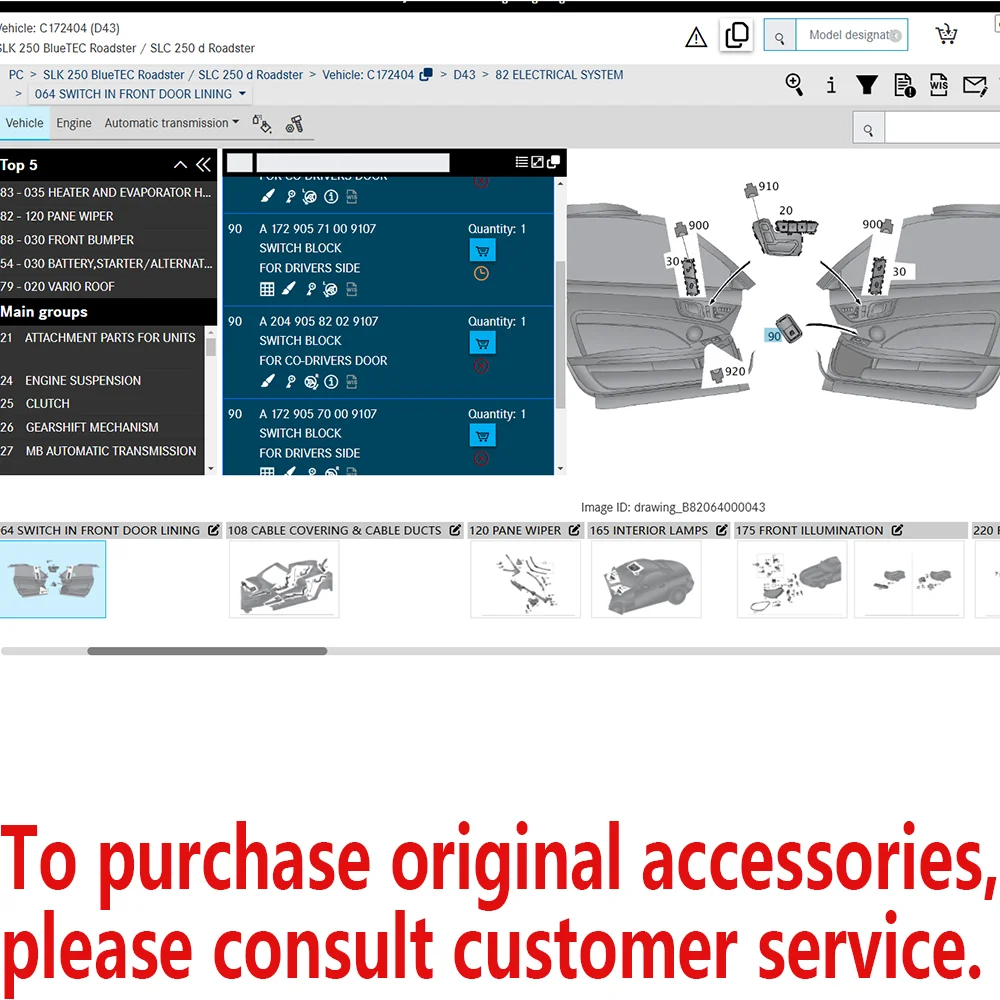Go to PC breadcrumb link
This screenshot has width=1000, height=1000.
tap(16, 75)
